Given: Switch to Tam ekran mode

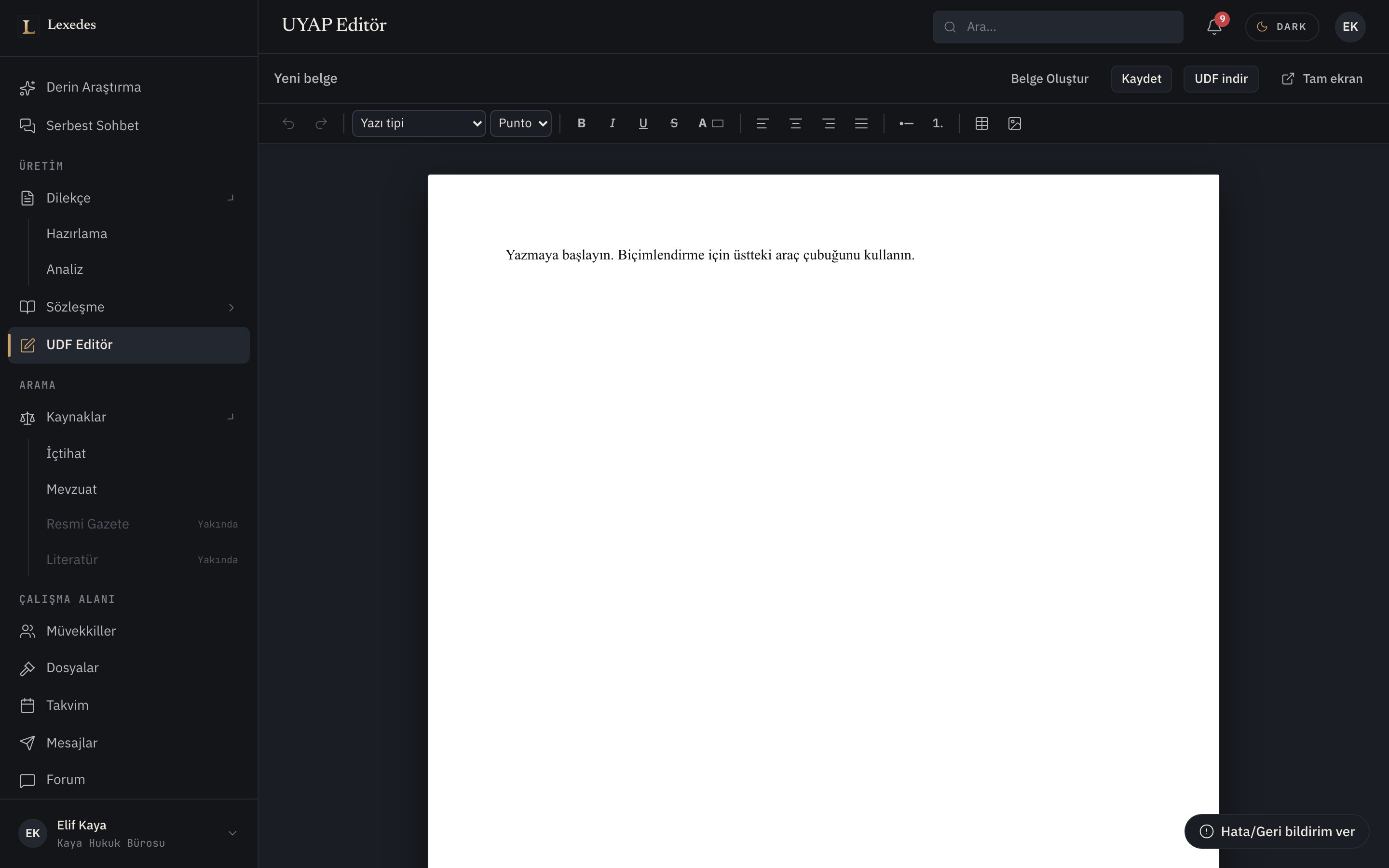Looking at the screenshot, I should click(x=1321, y=79).
